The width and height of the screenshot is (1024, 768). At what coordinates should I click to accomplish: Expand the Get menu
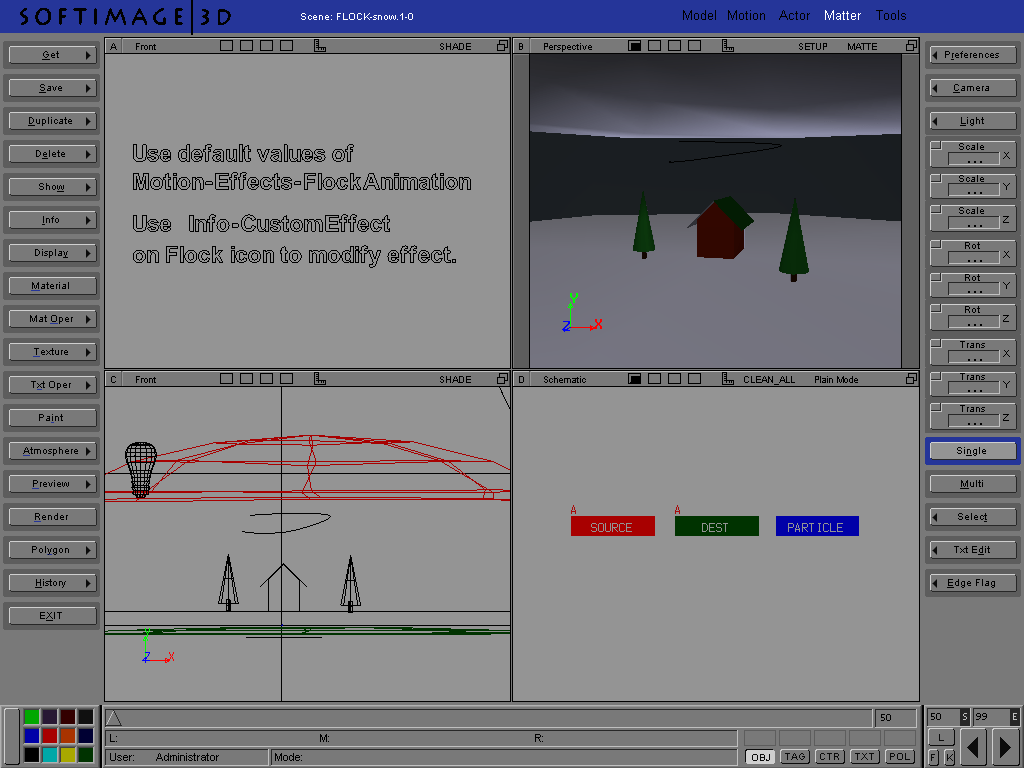(x=51, y=54)
